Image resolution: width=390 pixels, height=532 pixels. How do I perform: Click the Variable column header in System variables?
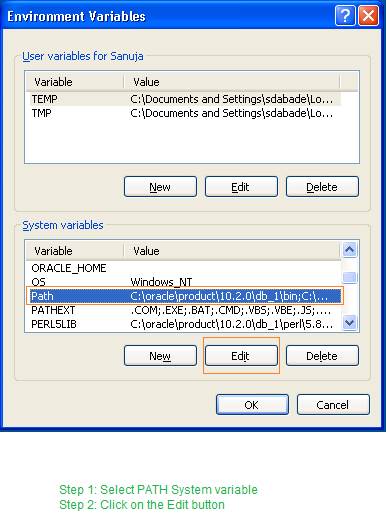click(75, 251)
